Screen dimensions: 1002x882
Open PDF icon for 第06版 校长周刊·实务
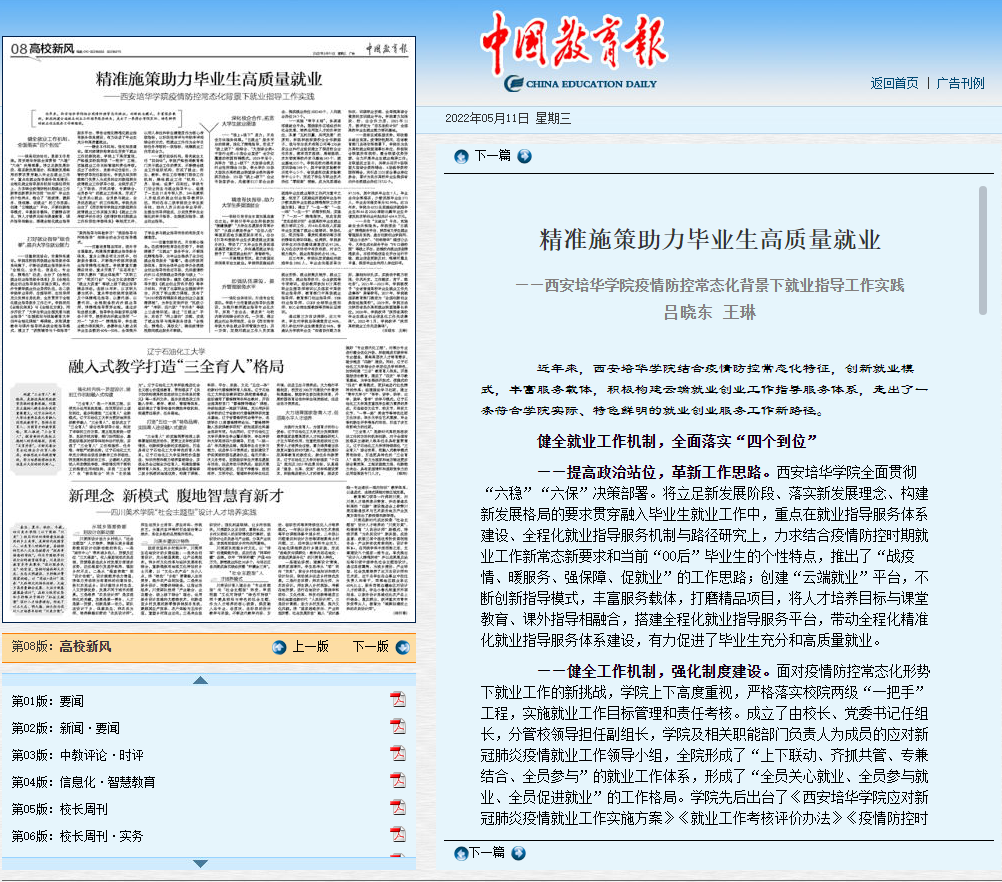(x=398, y=834)
